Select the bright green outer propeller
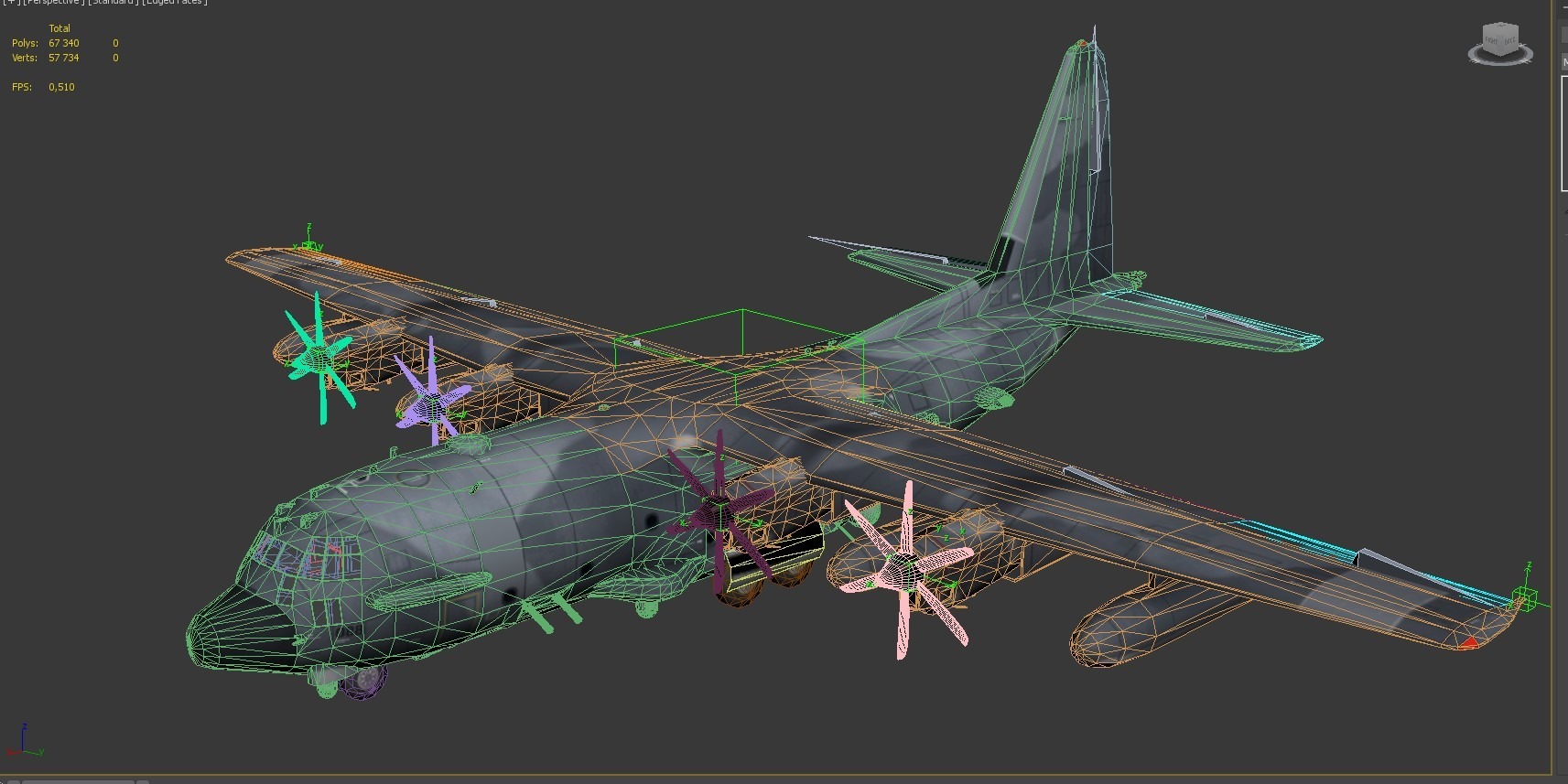Screen dimensions: 1568x784 pyautogui.click(x=319, y=358)
